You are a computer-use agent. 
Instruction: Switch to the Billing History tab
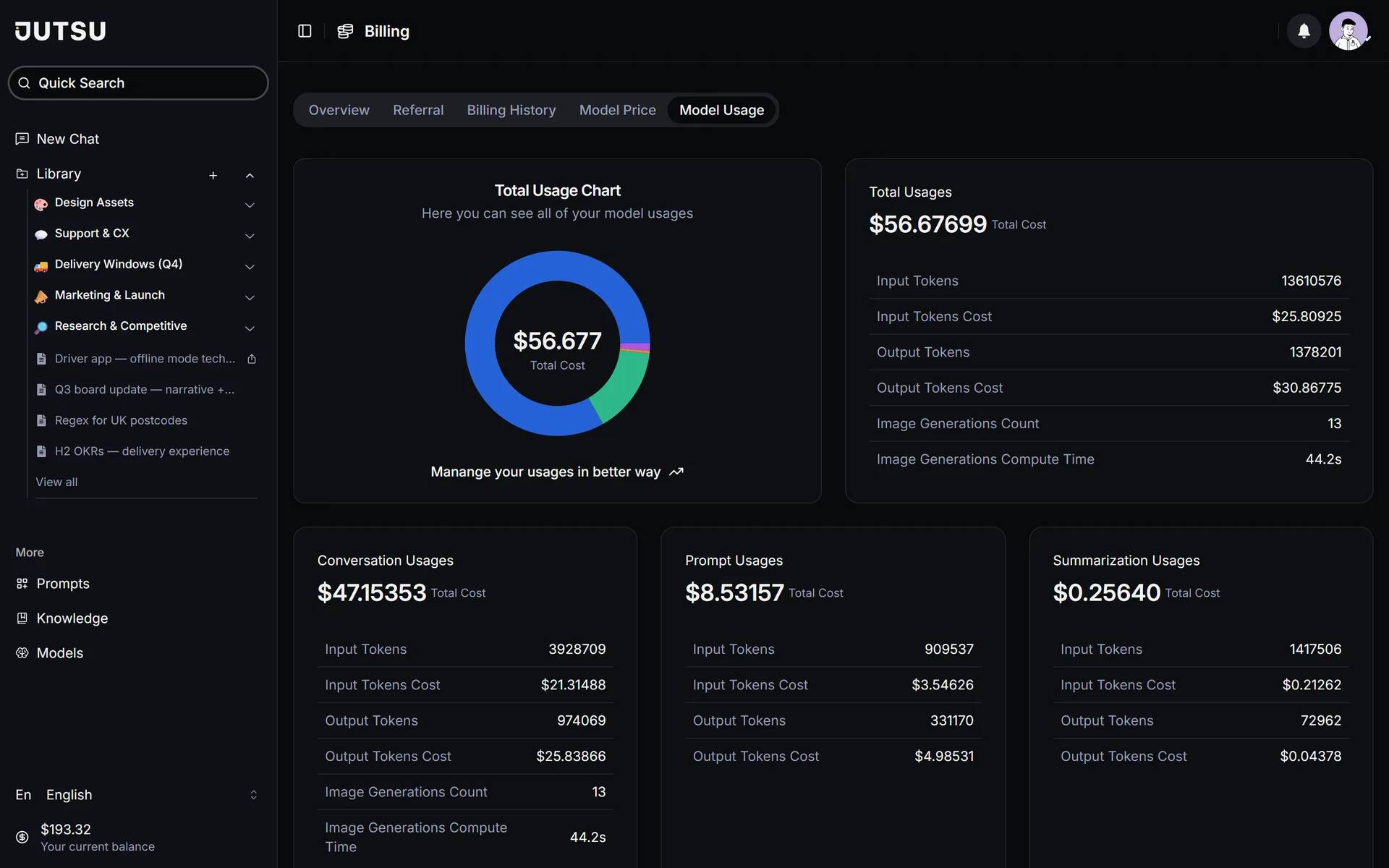click(x=511, y=110)
